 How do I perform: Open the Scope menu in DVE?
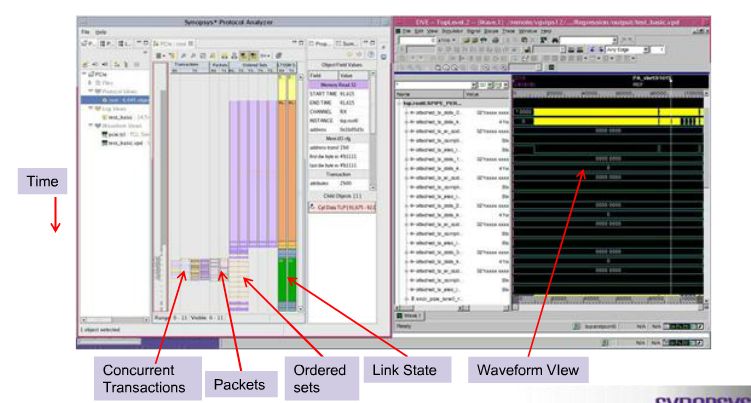point(491,31)
